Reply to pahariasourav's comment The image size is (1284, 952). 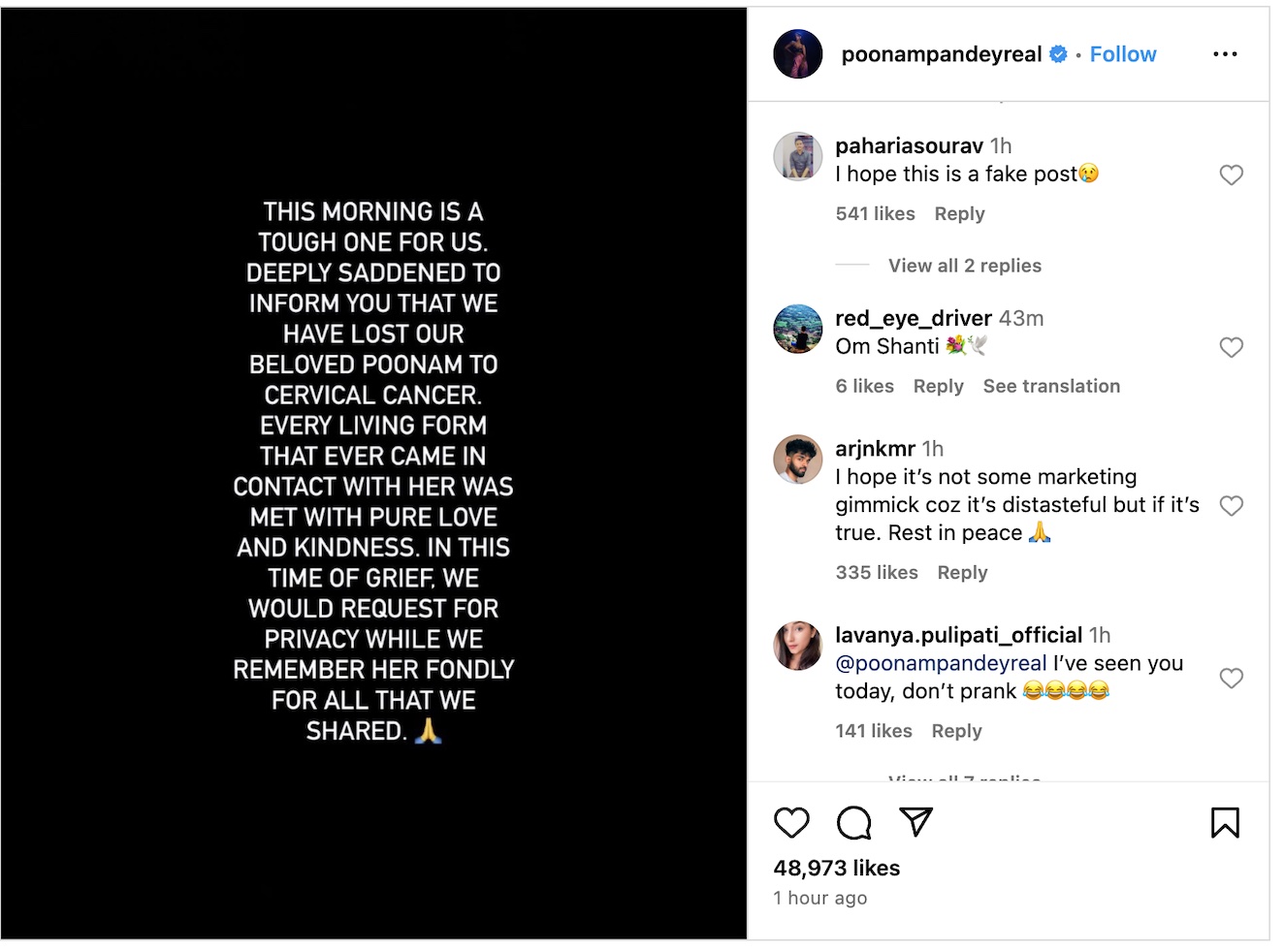click(x=959, y=214)
